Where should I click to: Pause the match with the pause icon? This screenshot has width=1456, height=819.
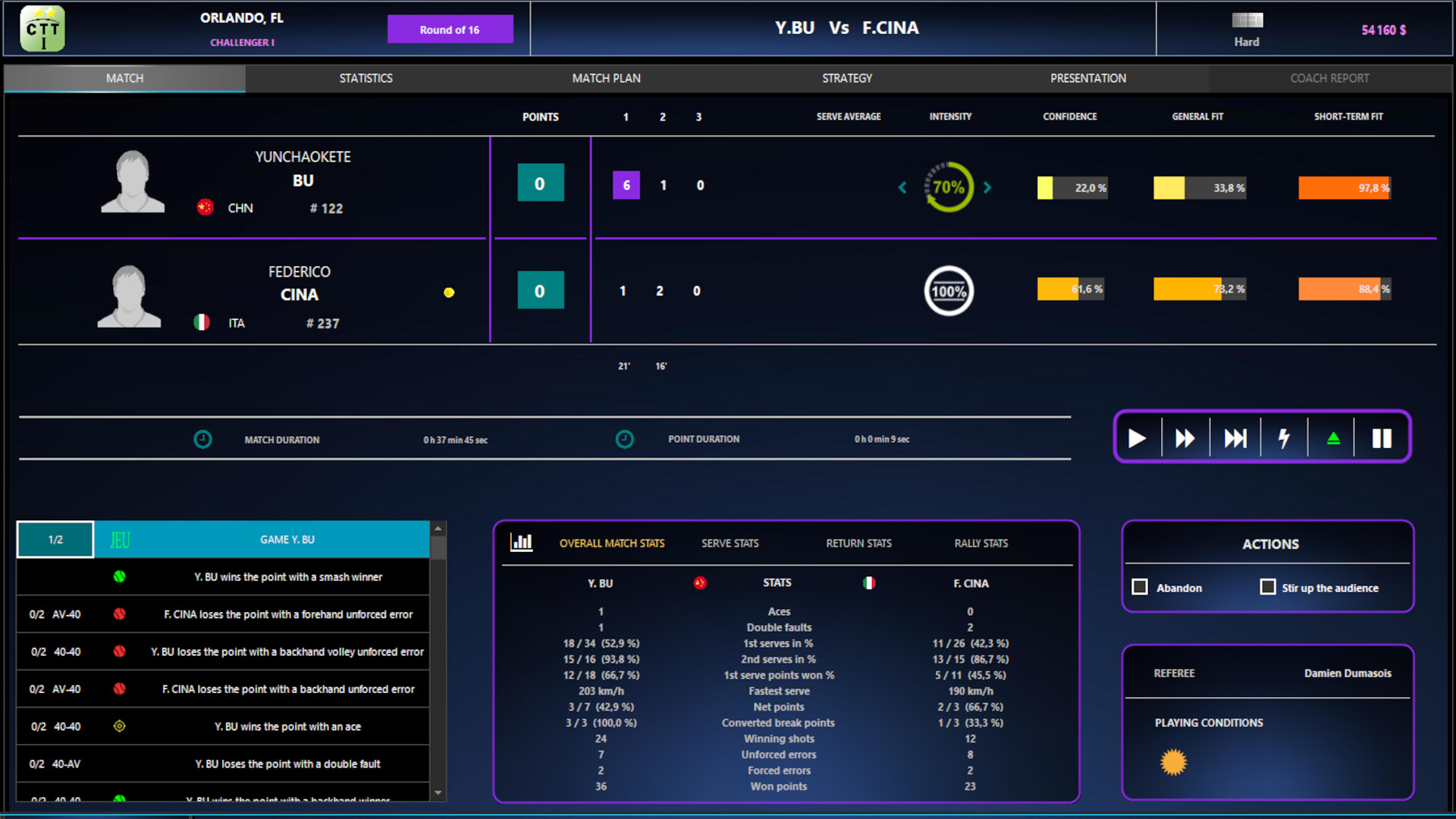pos(1382,438)
